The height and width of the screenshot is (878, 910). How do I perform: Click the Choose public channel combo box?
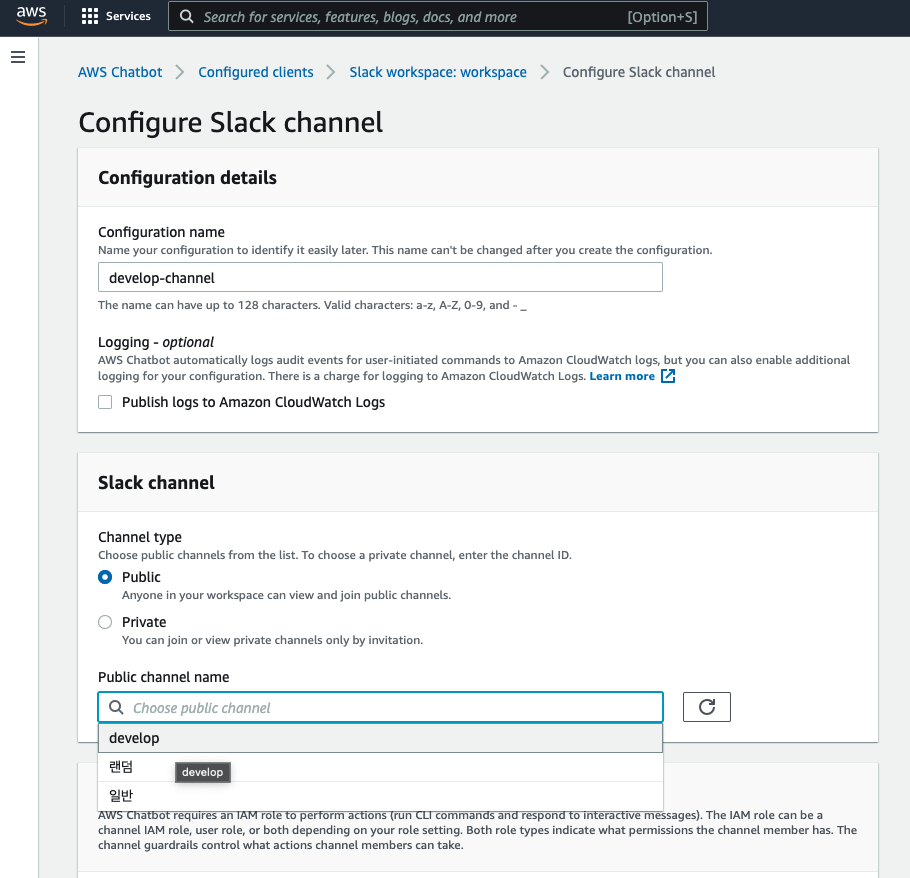(x=380, y=707)
